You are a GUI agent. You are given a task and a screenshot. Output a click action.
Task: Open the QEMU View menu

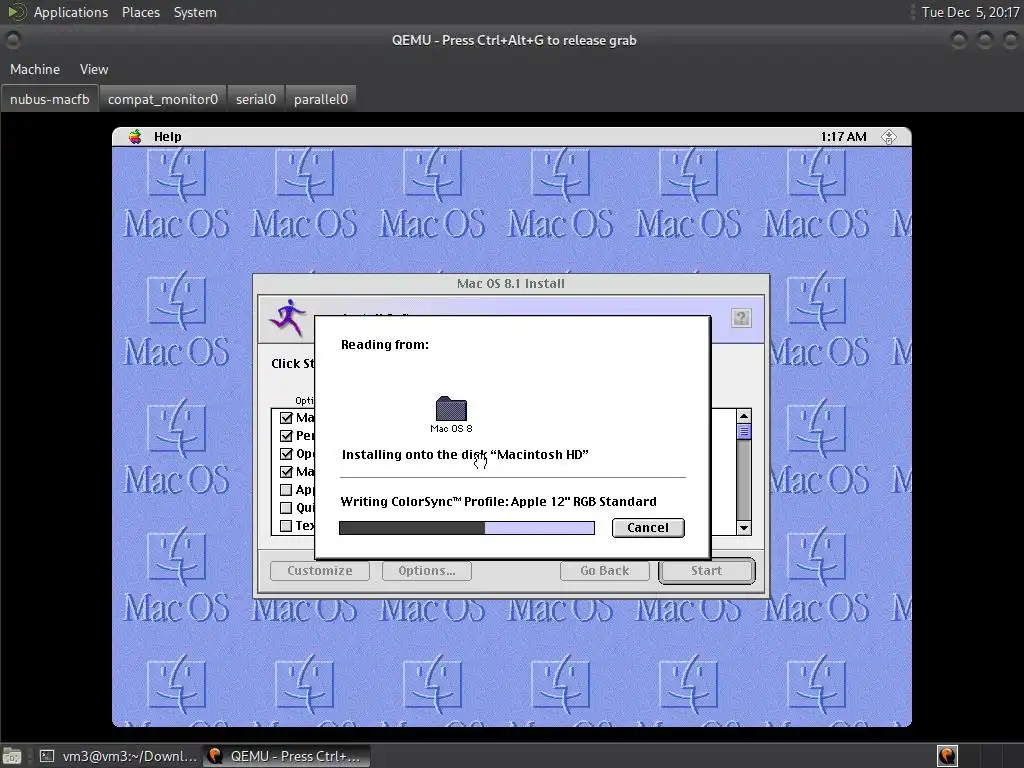[94, 69]
